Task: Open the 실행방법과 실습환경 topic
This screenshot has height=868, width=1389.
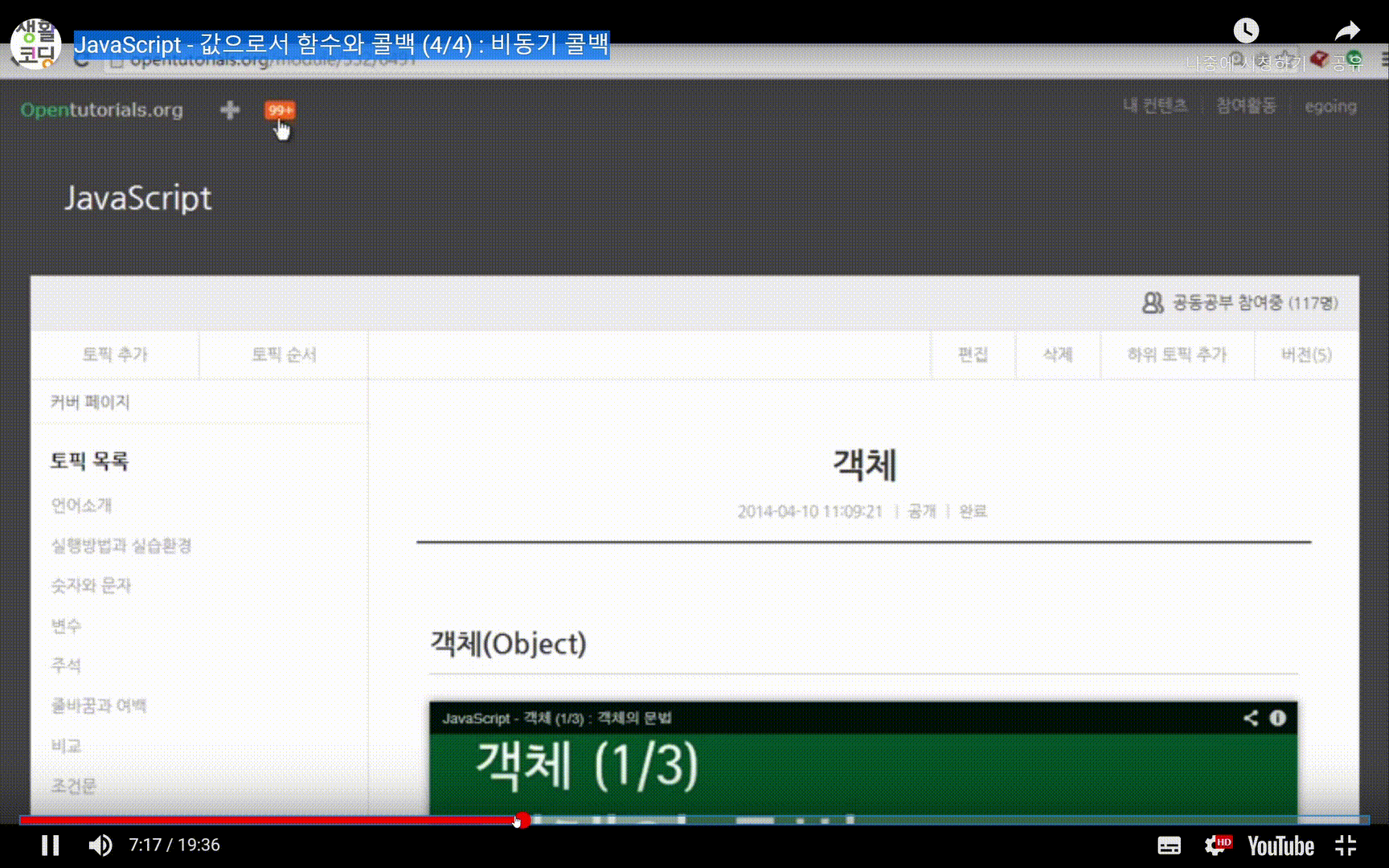Action: [x=121, y=546]
